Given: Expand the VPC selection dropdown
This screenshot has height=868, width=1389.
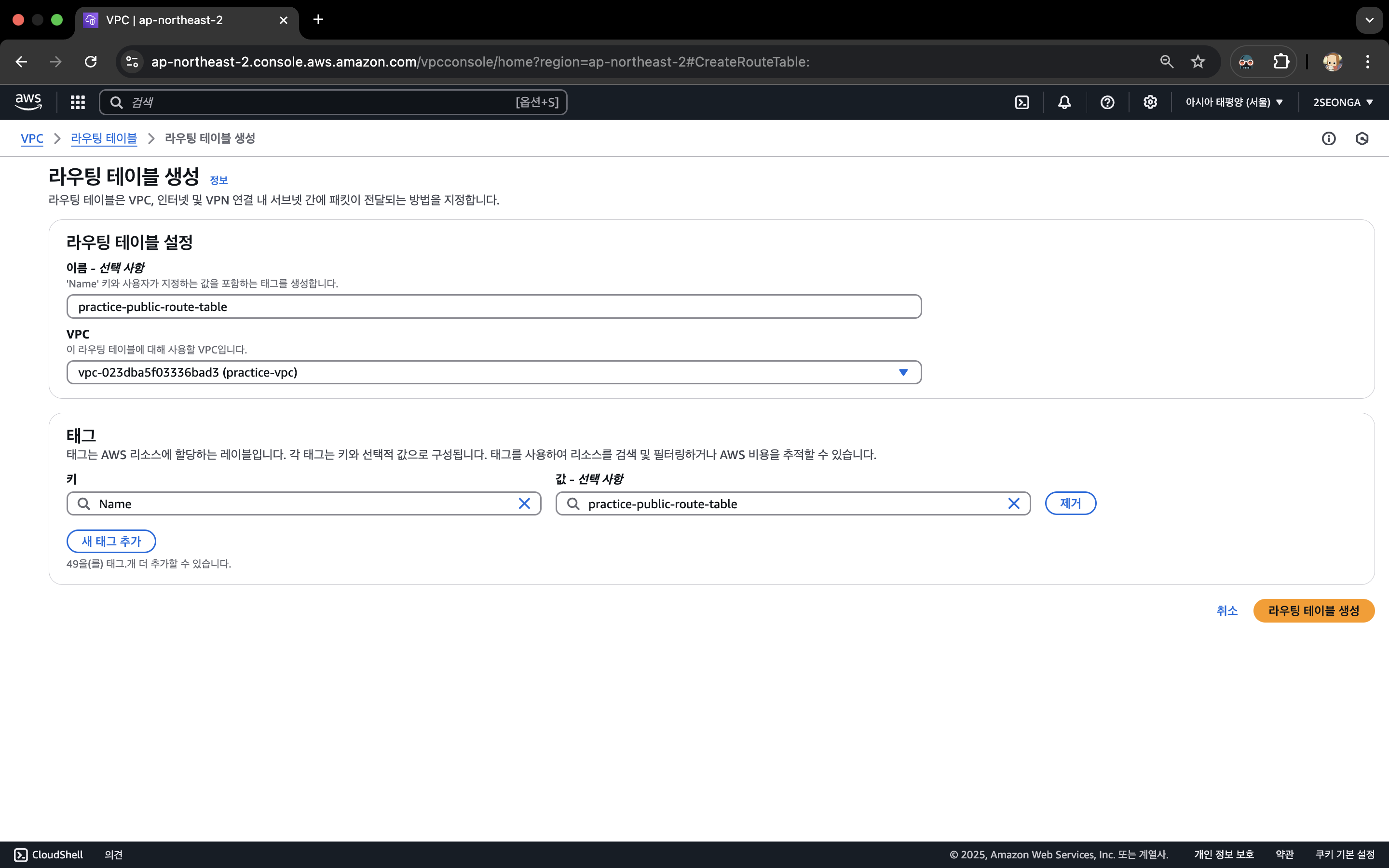Looking at the screenshot, I should point(903,373).
